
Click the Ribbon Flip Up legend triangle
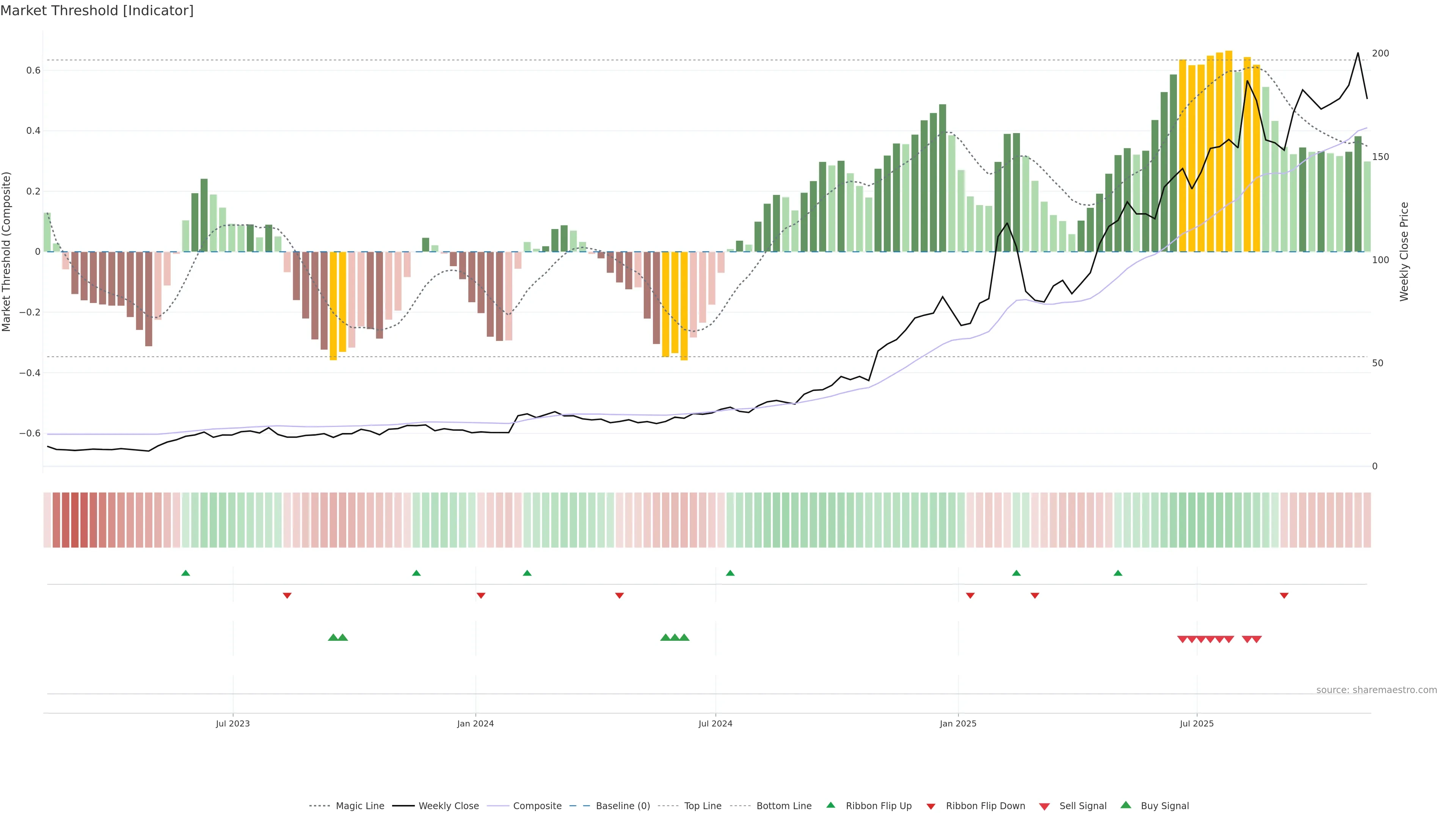[x=831, y=805]
